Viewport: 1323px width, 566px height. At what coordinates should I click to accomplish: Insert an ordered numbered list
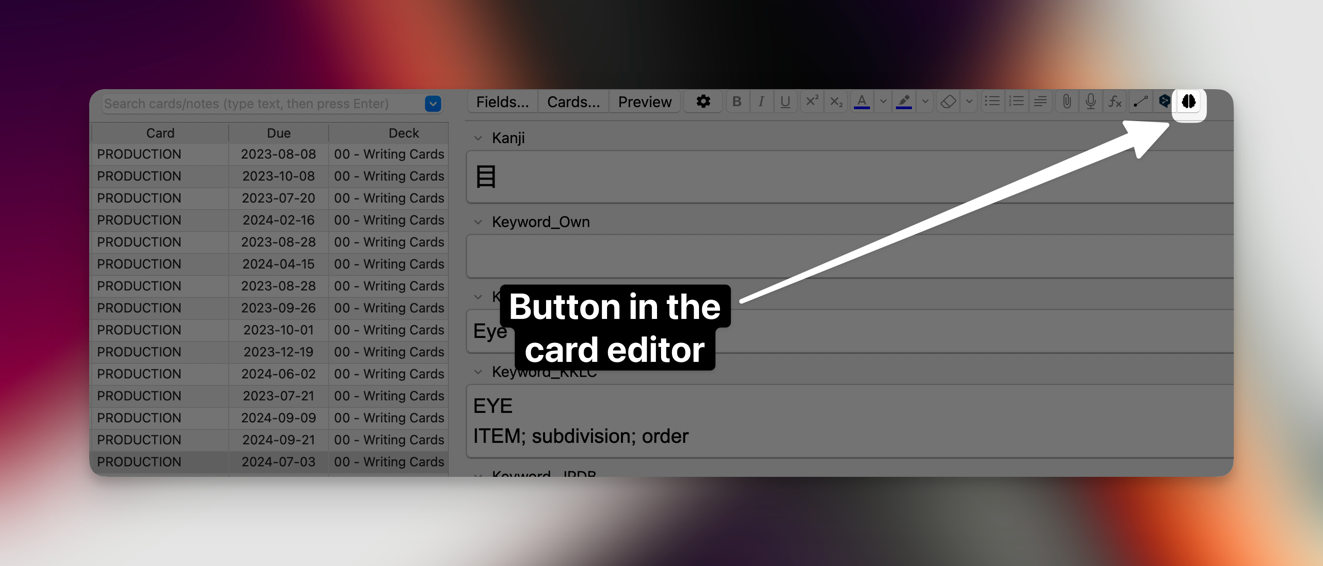point(1016,102)
